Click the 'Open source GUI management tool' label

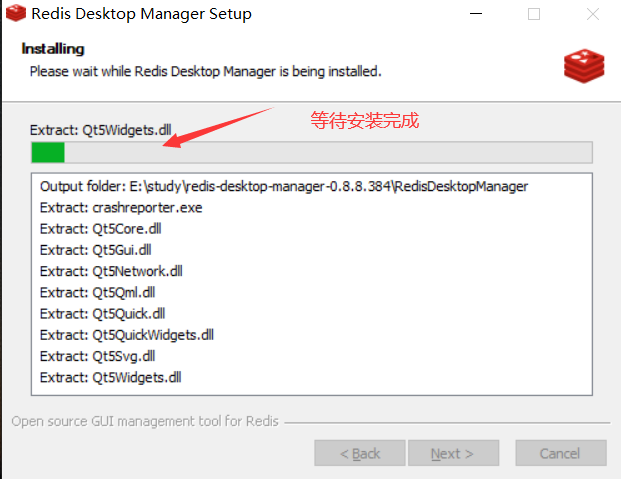tap(145, 421)
